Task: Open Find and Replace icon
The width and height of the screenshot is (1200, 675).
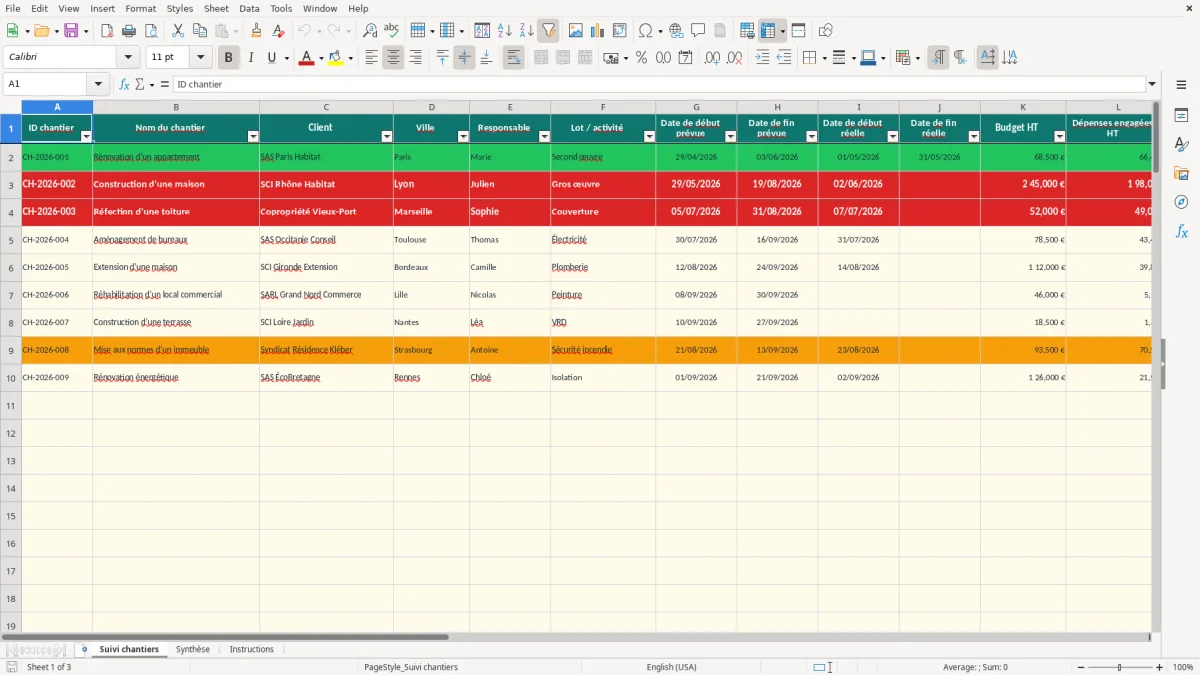Action: coord(370,31)
